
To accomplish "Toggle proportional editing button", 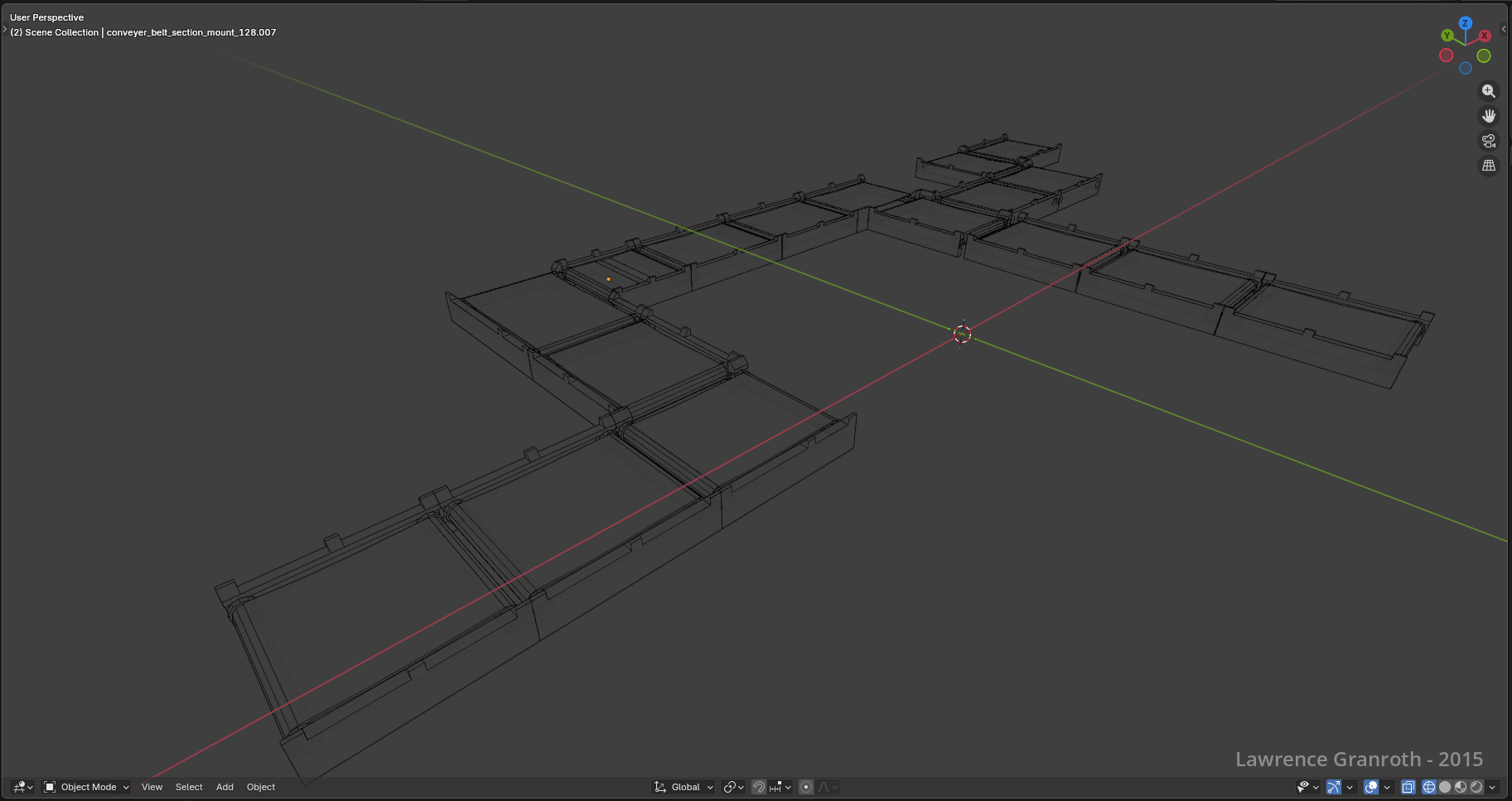I will pyautogui.click(x=806, y=787).
